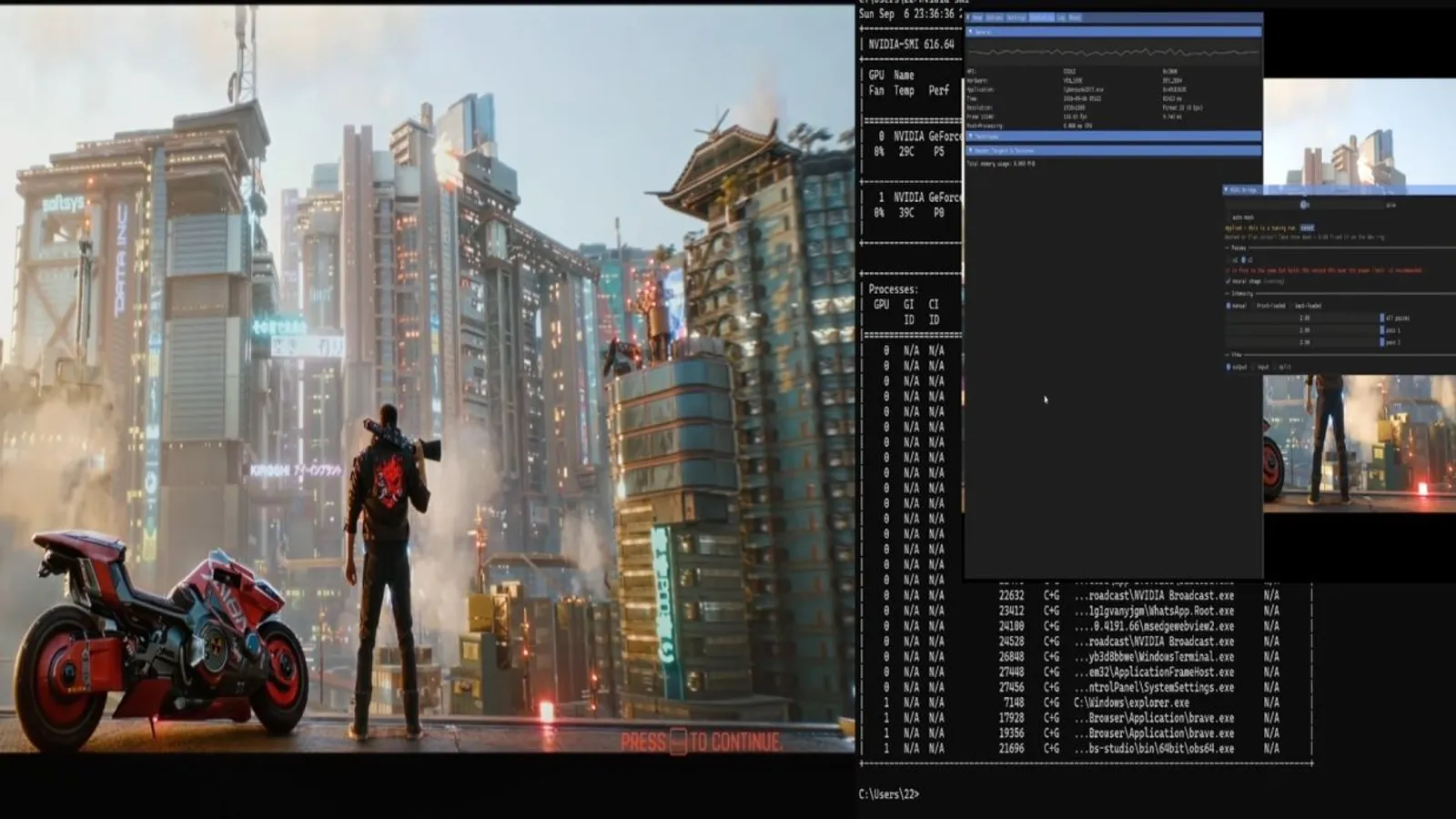Click the frame-time graph in Statistics
1456x819 pixels.
tap(1114, 52)
